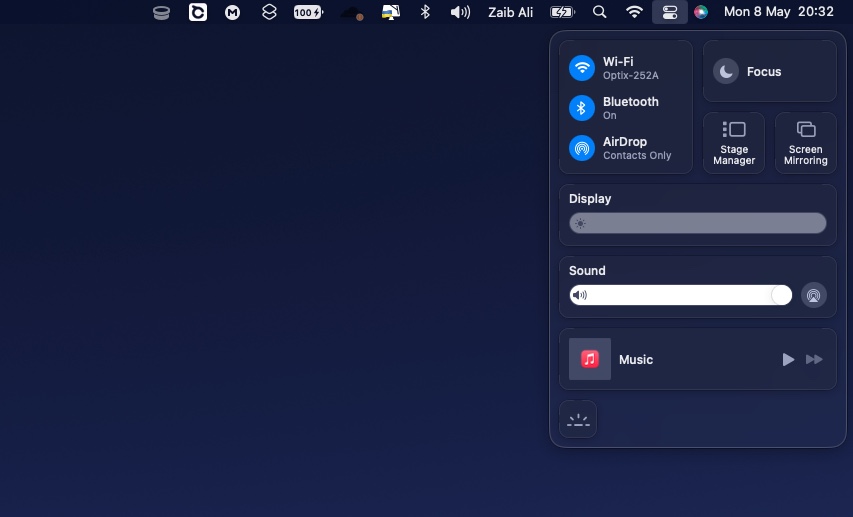Screen dimensions: 853x517
Task: Toggle the Bluetooth blue circle button
Action: (x=582, y=108)
